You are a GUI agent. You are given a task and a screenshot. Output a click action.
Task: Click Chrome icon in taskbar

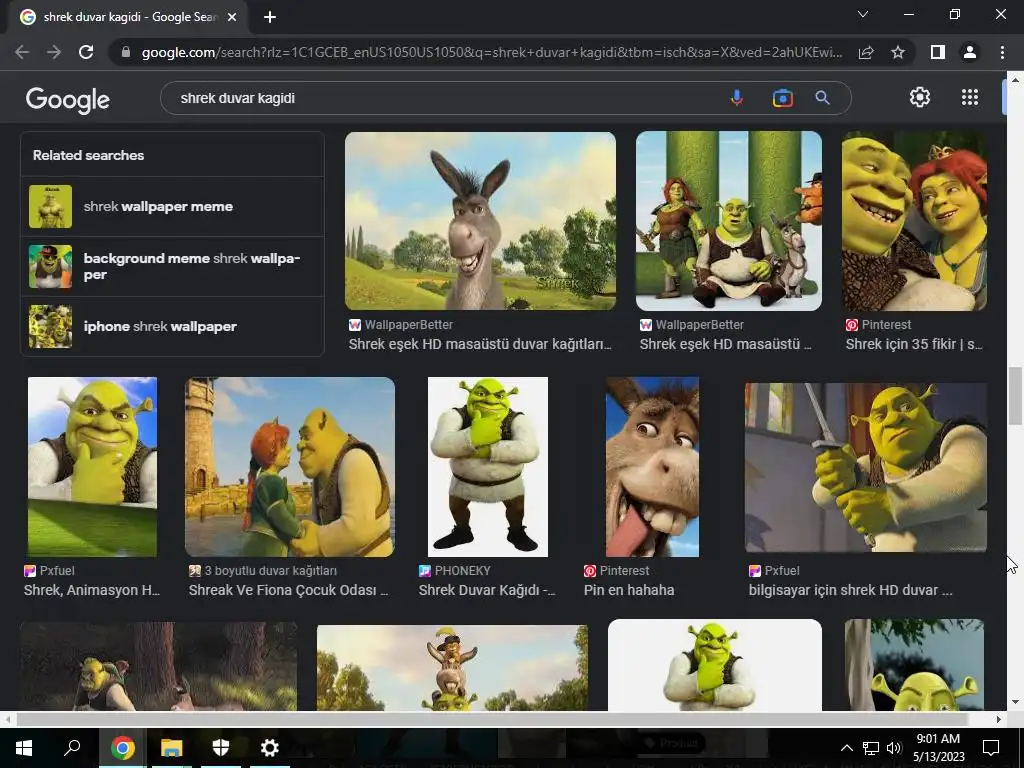tap(122, 747)
